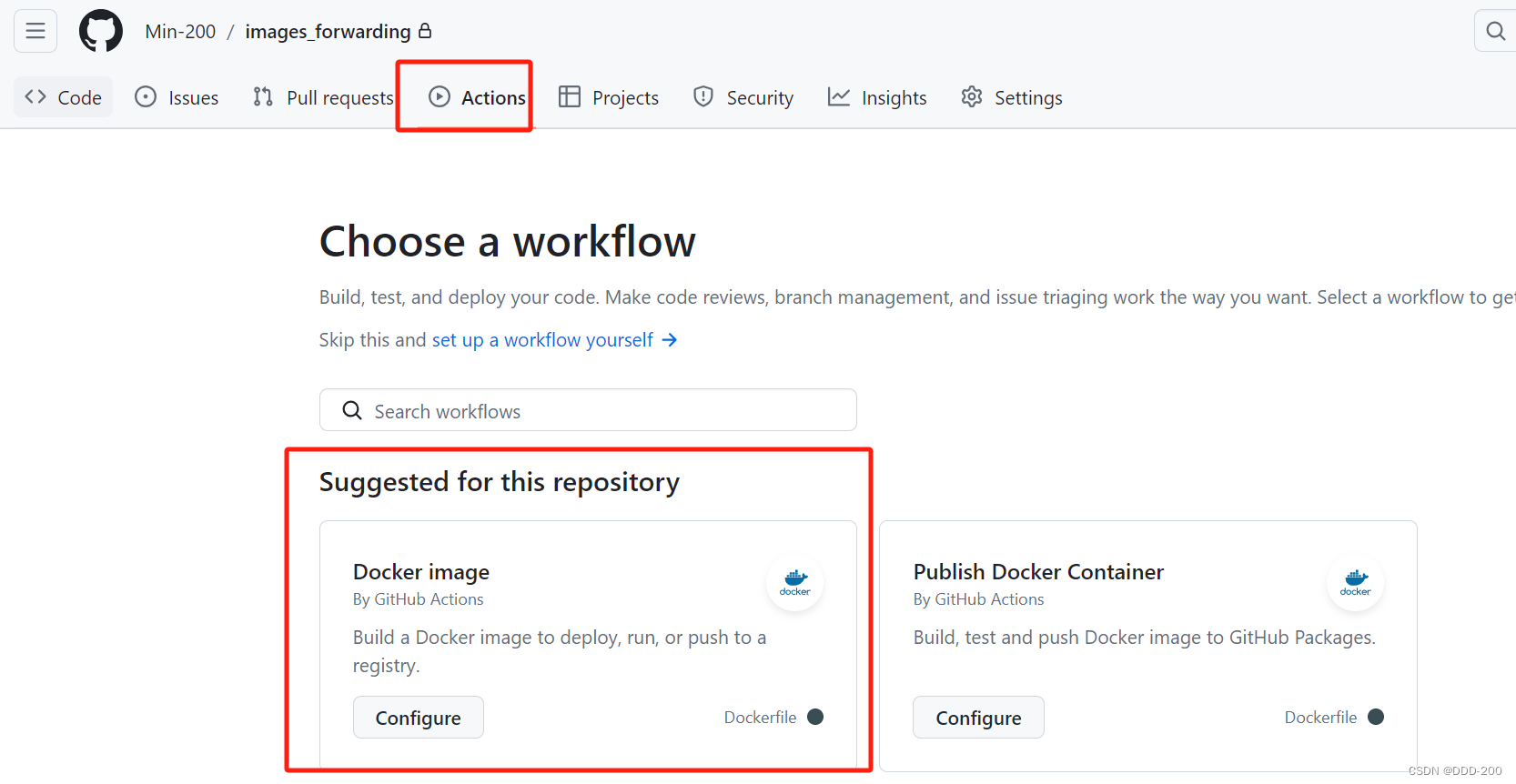Click the Docker logo on Docker image card
The width and height of the screenshot is (1516, 784).
(x=795, y=582)
